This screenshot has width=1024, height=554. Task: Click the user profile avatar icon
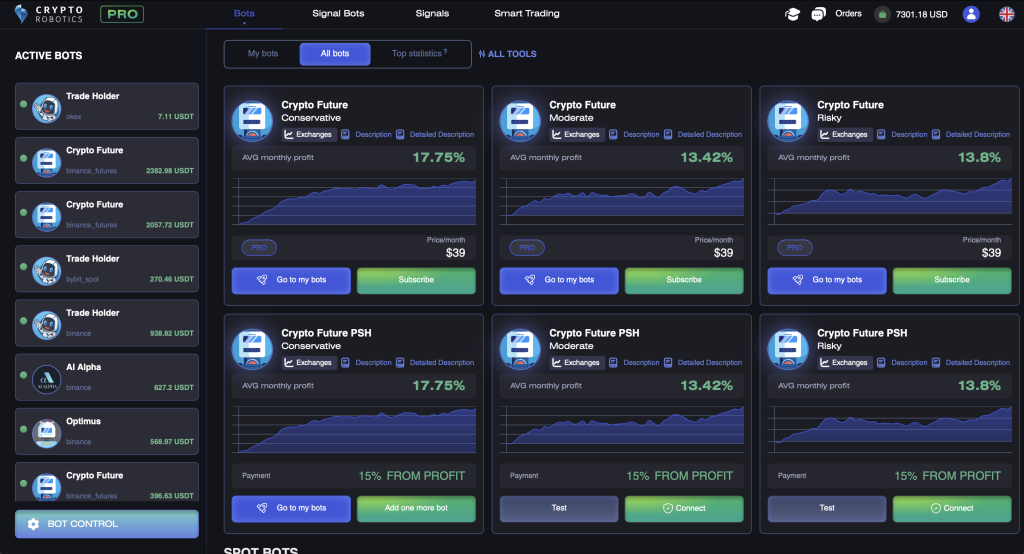pyautogui.click(x=971, y=14)
